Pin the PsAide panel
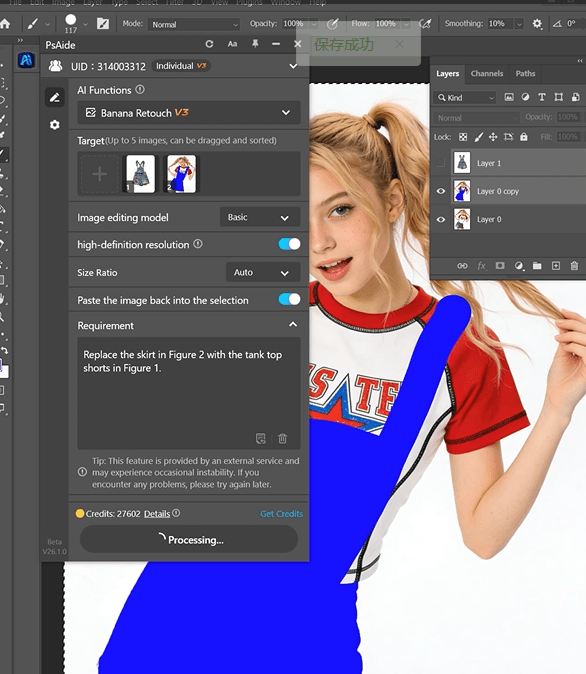This screenshot has height=674, width=586. [x=255, y=44]
